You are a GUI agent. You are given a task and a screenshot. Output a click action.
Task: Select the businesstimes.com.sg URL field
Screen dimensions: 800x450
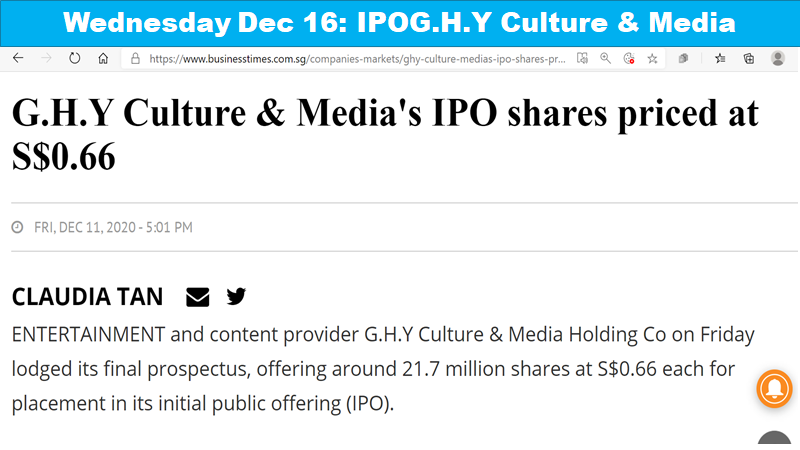(x=357, y=59)
